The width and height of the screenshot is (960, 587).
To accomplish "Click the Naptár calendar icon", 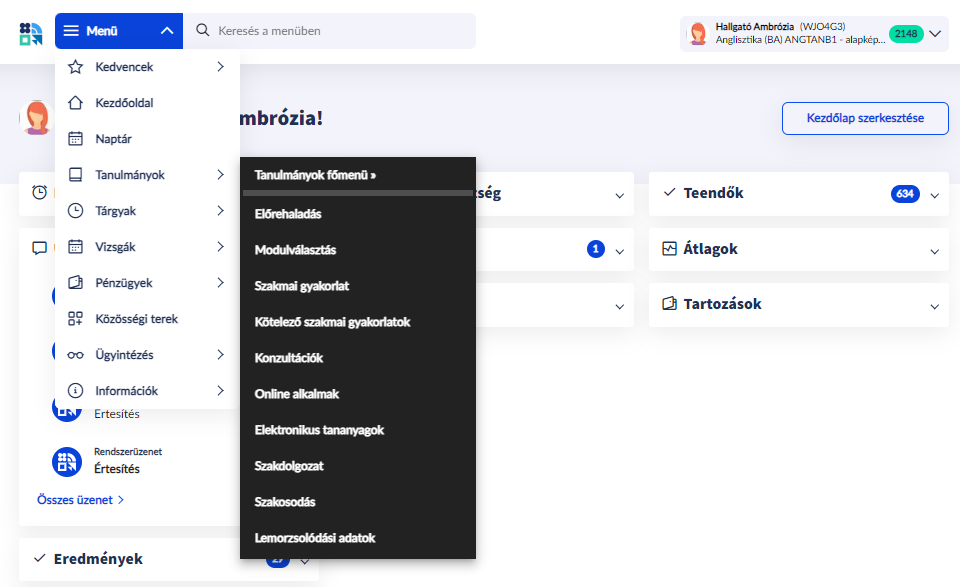I will coord(75,139).
